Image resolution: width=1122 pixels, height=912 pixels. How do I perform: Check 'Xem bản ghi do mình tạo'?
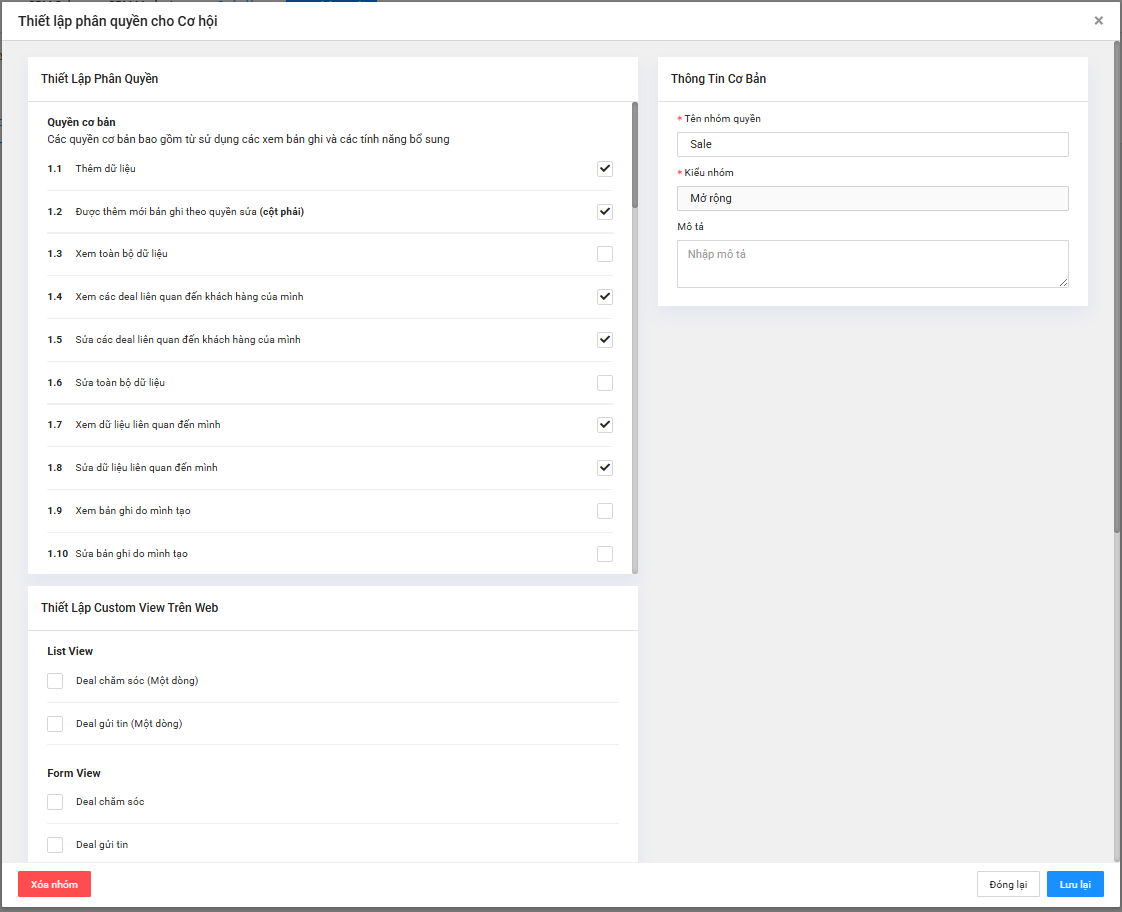(x=605, y=511)
